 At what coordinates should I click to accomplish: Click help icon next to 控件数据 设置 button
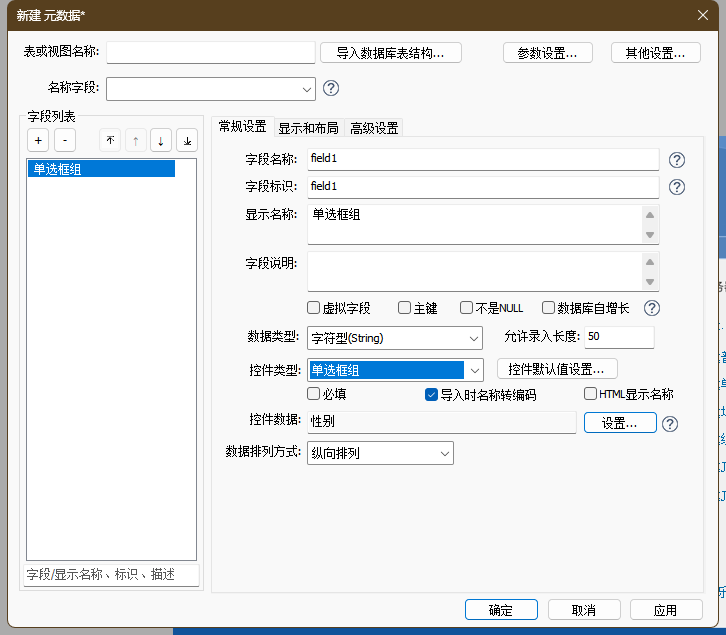pos(670,424)
